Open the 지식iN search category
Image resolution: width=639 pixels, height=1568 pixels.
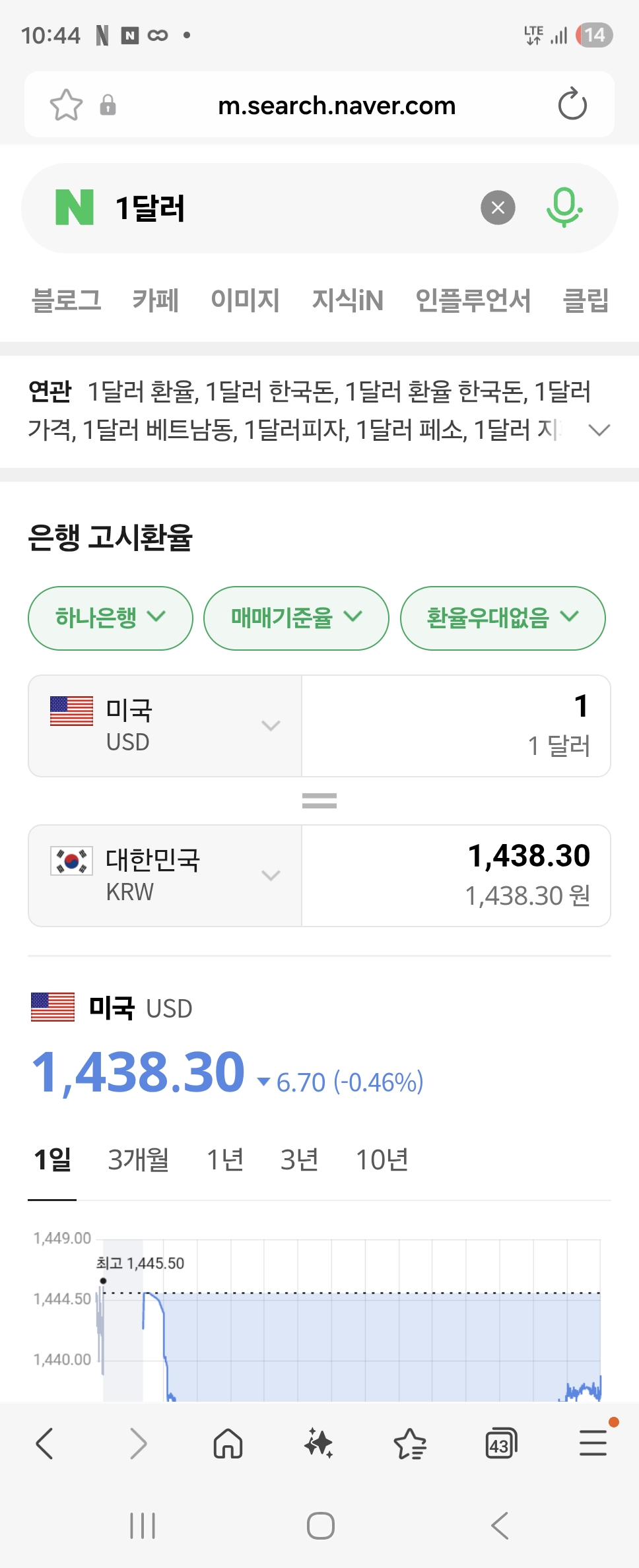[x=347, y=300]
